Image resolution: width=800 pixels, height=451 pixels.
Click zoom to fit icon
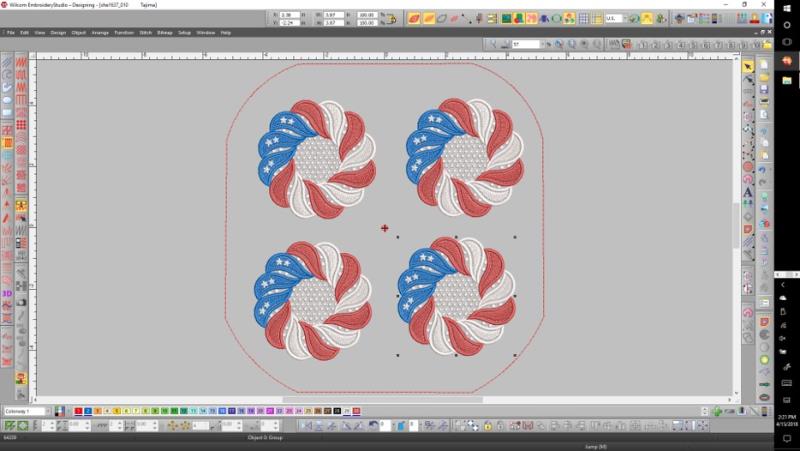coord(559,45)
